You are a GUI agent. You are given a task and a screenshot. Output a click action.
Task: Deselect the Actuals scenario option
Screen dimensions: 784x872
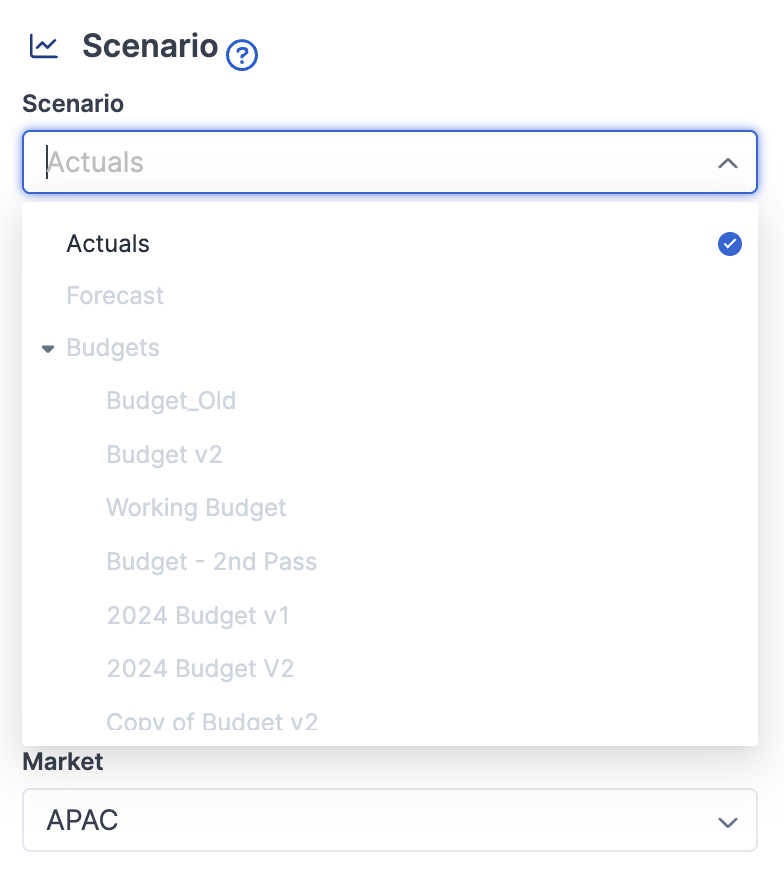(x=107, y=243)
